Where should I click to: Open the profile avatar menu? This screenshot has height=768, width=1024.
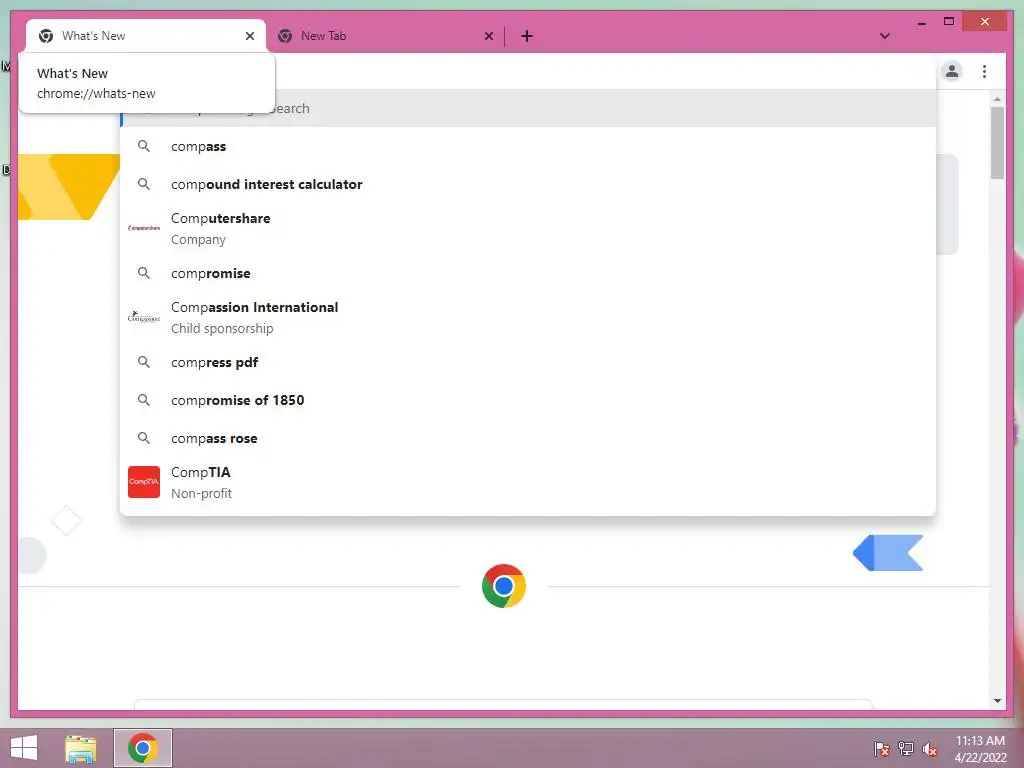point(952,71)
